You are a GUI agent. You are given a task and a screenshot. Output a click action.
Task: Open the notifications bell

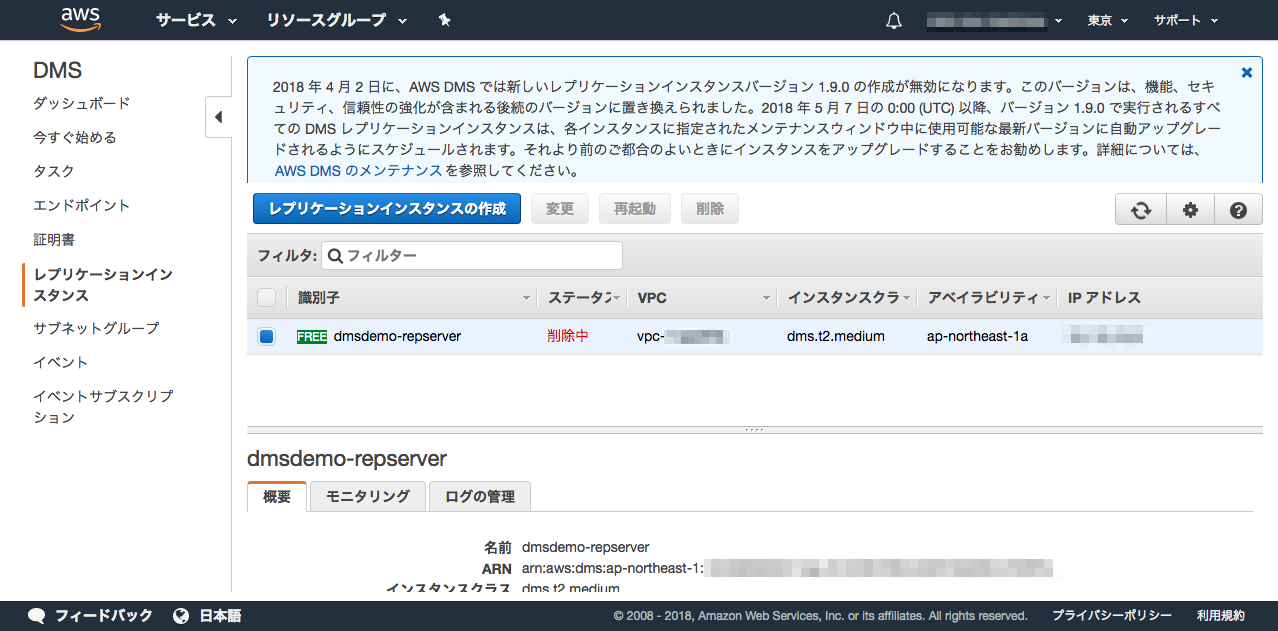click(894, 21)
